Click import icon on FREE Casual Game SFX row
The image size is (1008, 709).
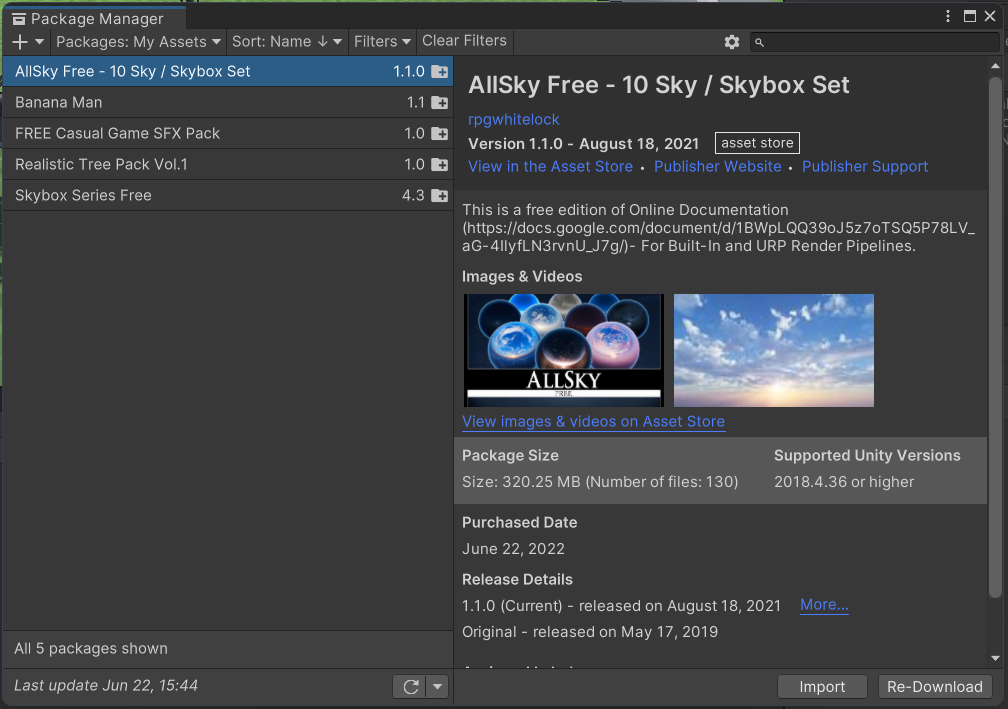(x=440, y=133)
